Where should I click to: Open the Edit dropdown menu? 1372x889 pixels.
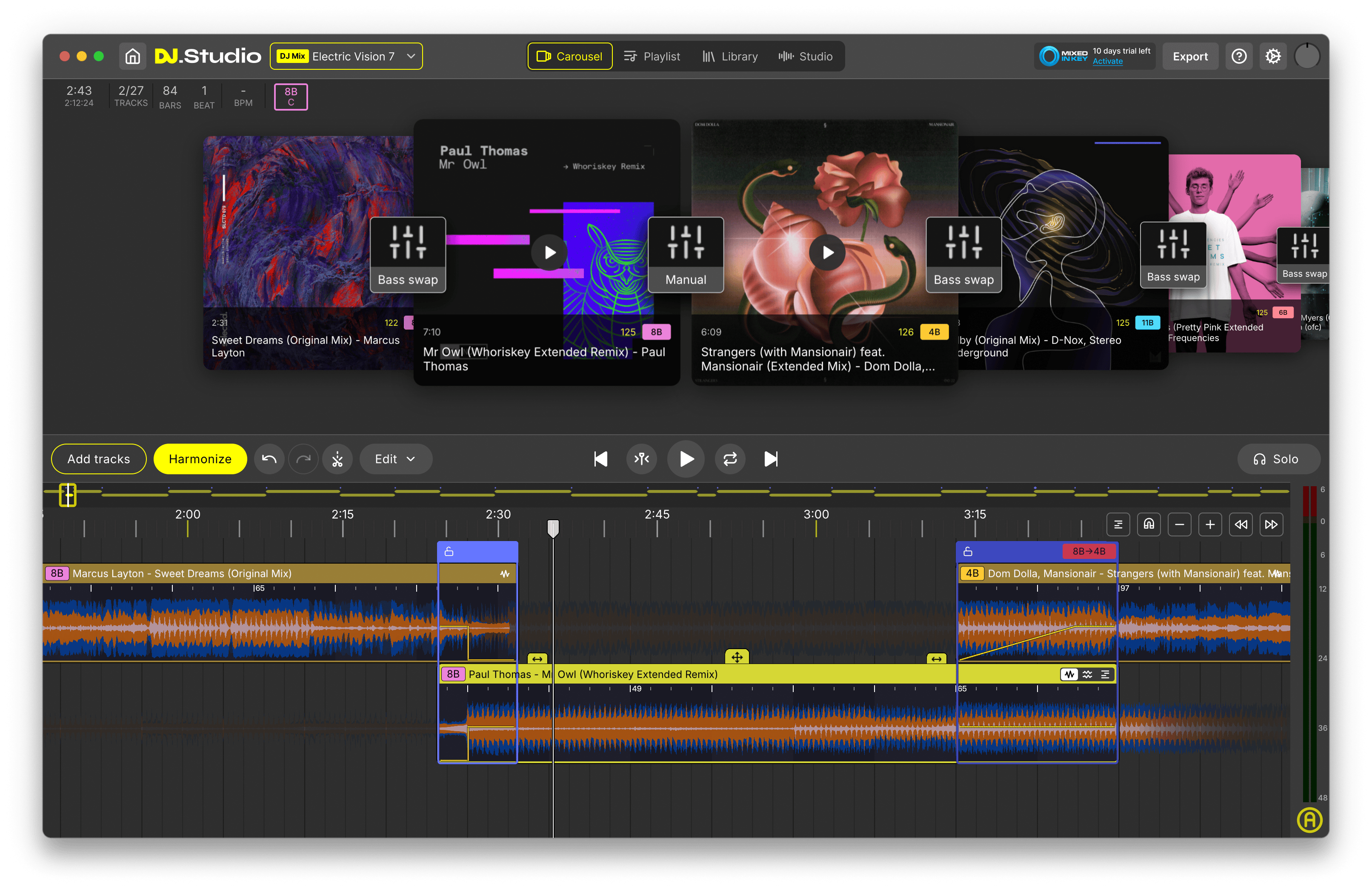pos(395,459)
